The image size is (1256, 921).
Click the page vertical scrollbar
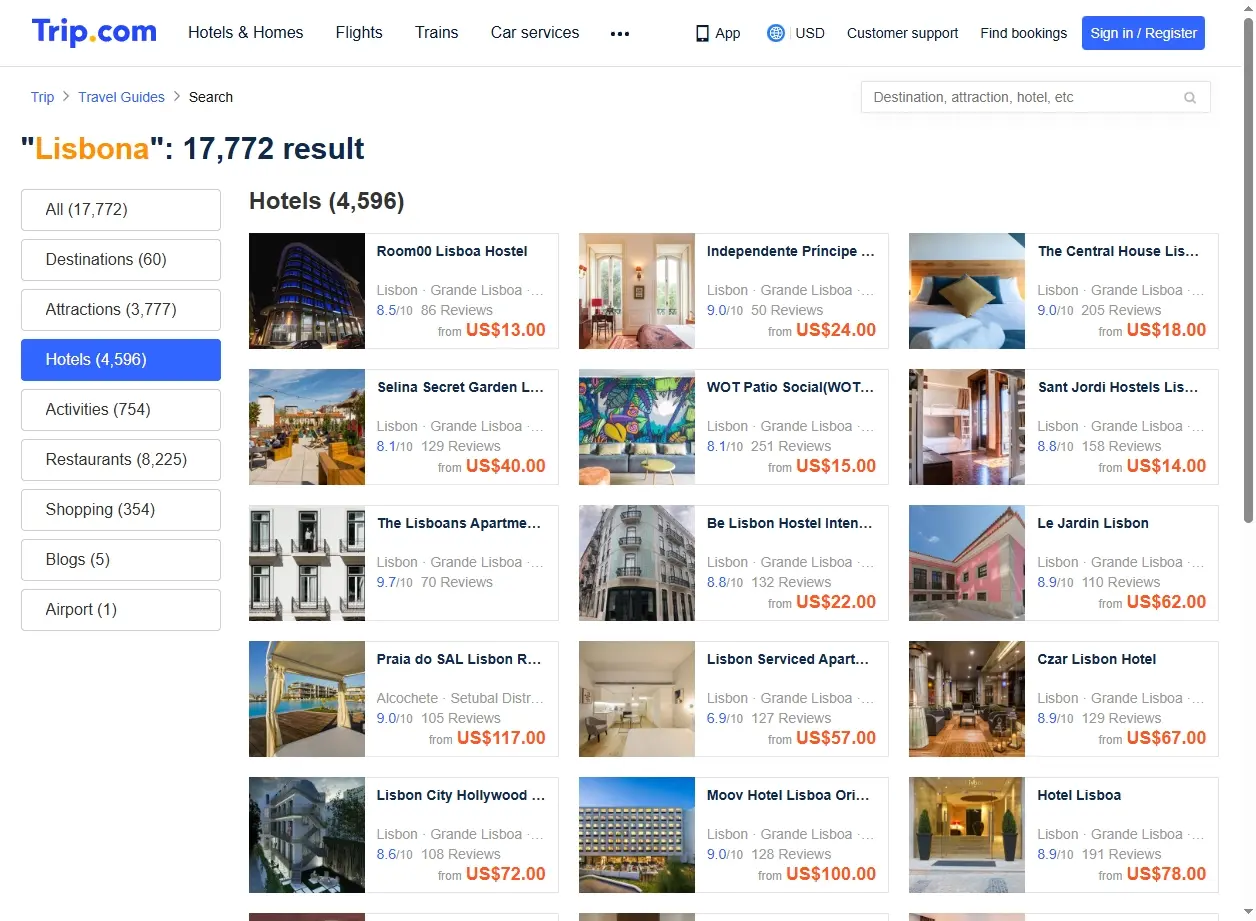coord(1248,270)
